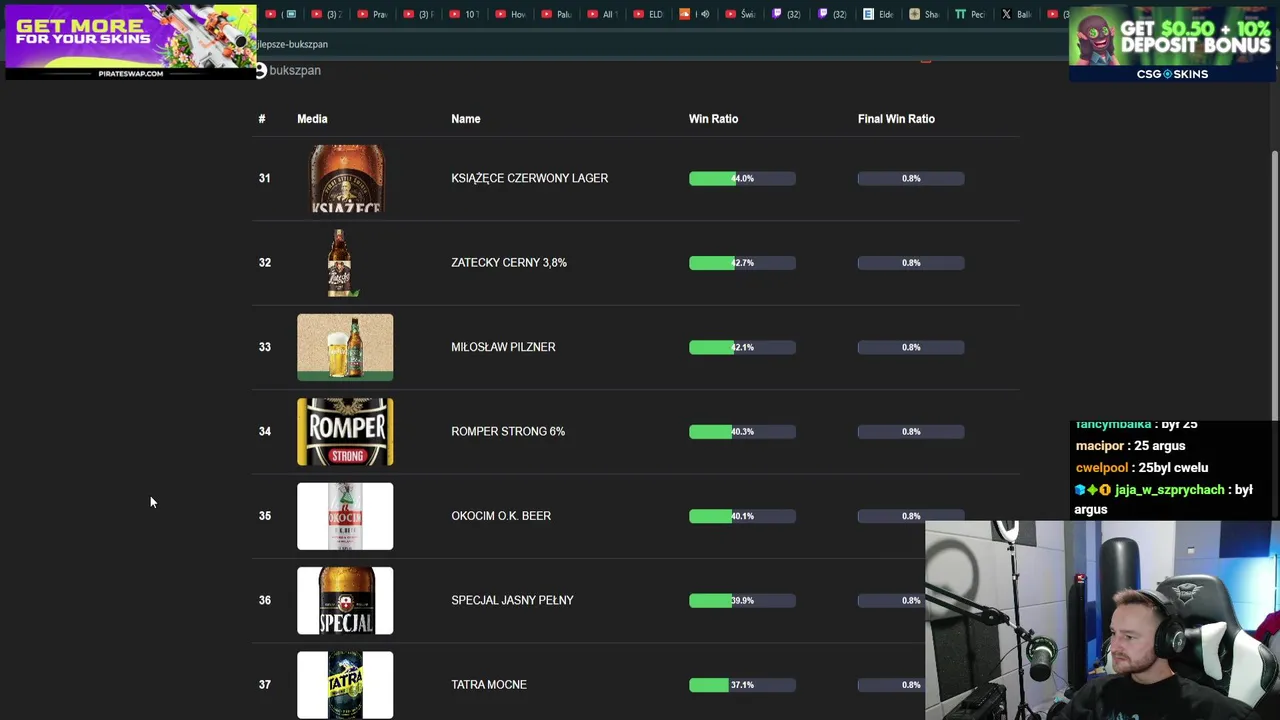The width and height of the screenshot is (1280, 720).
Task: Sort by the Final Win Ratio header
Action: 896,119
